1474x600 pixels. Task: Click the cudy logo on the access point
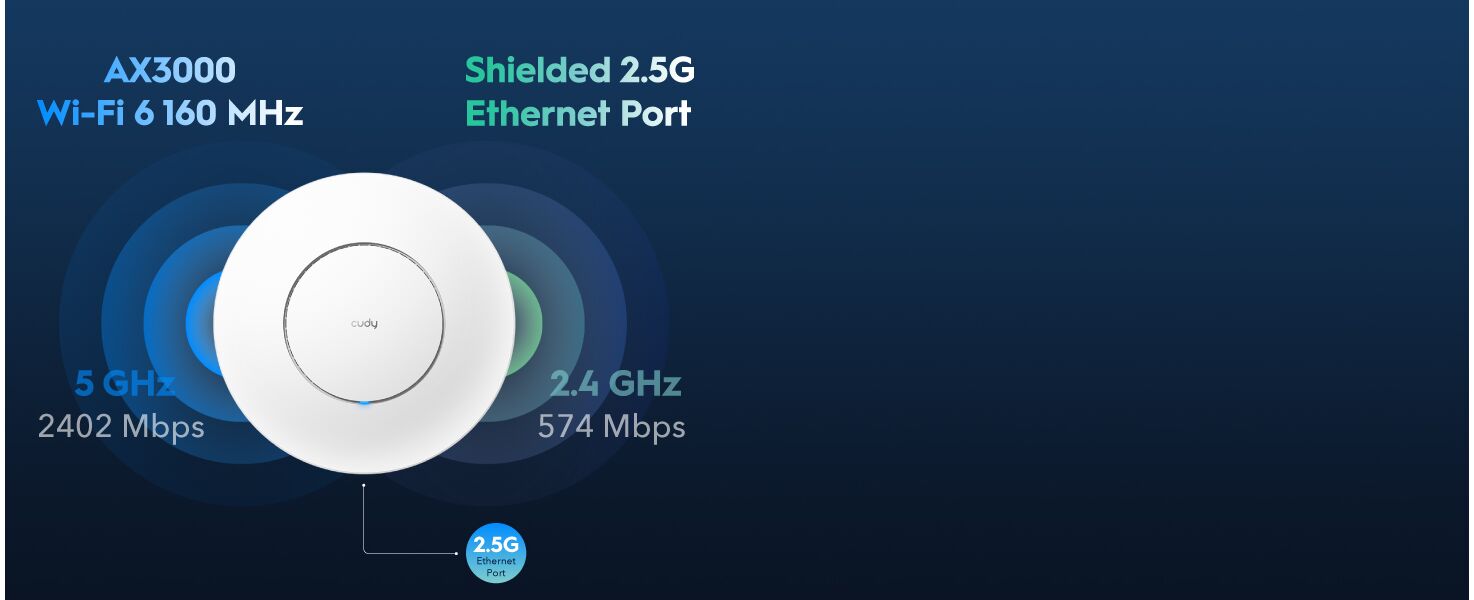[364, 324]
